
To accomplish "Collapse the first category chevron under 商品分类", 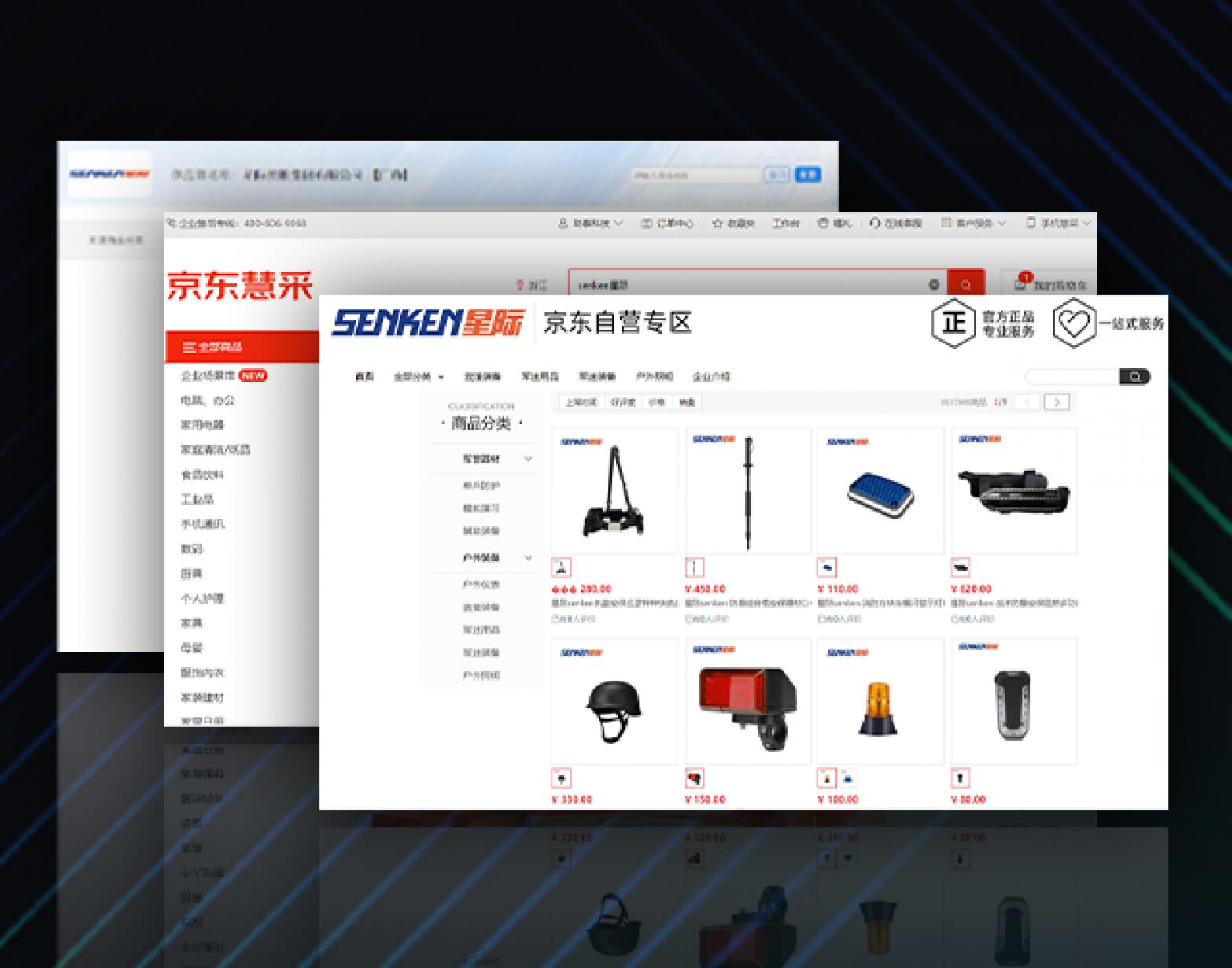I will (x=529, y=459).
